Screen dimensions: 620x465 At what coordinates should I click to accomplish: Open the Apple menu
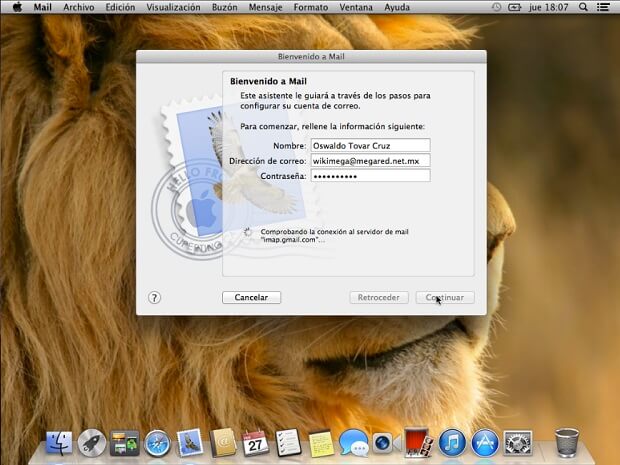click(17, 7)
